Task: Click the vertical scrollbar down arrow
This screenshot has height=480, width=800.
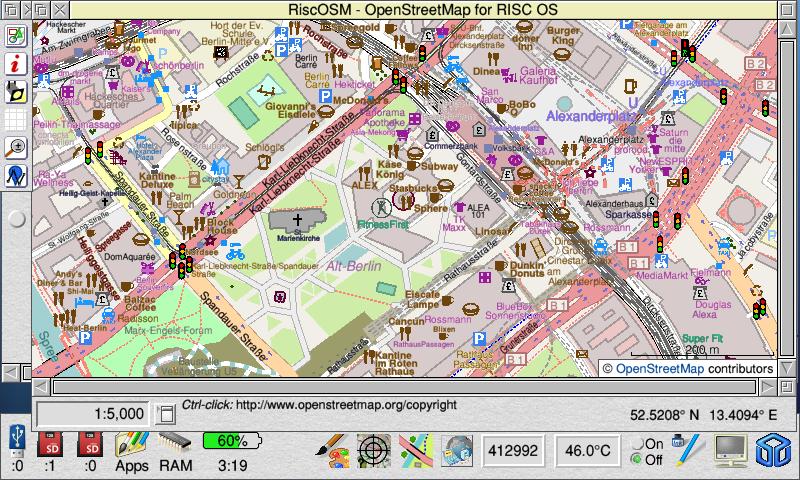Action: [787, 367]
